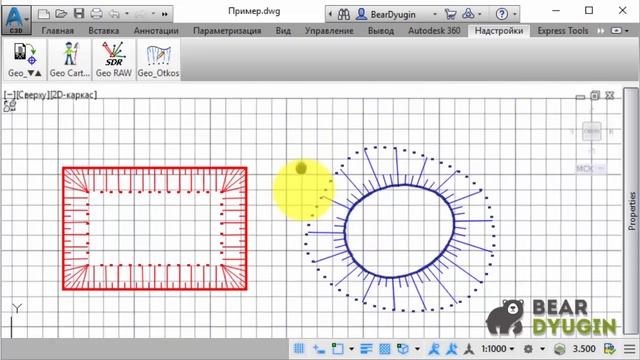Customize the quick access toolbar via double-arrow

[164, 14]
